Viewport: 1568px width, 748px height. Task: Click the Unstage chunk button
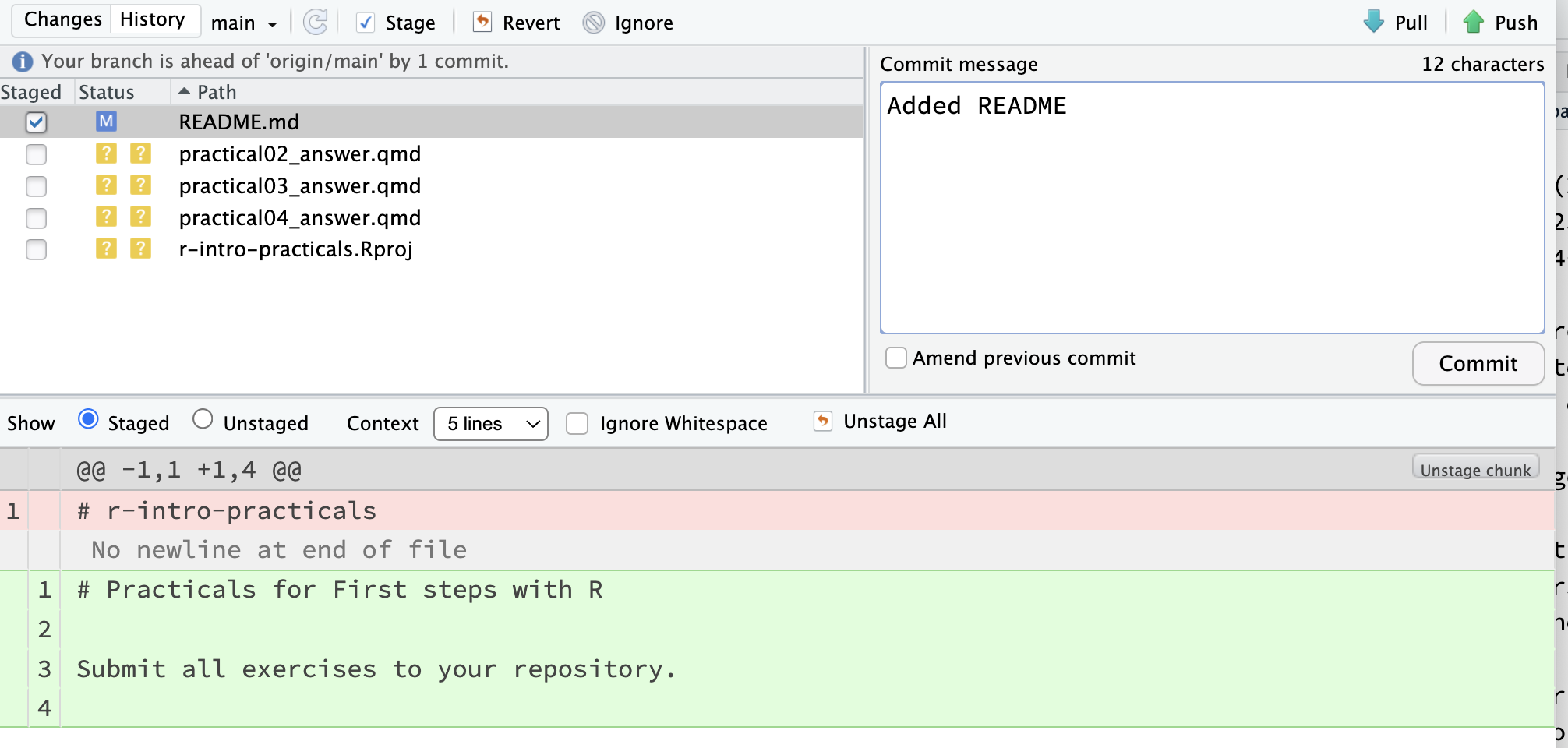tap(1474, 469)
